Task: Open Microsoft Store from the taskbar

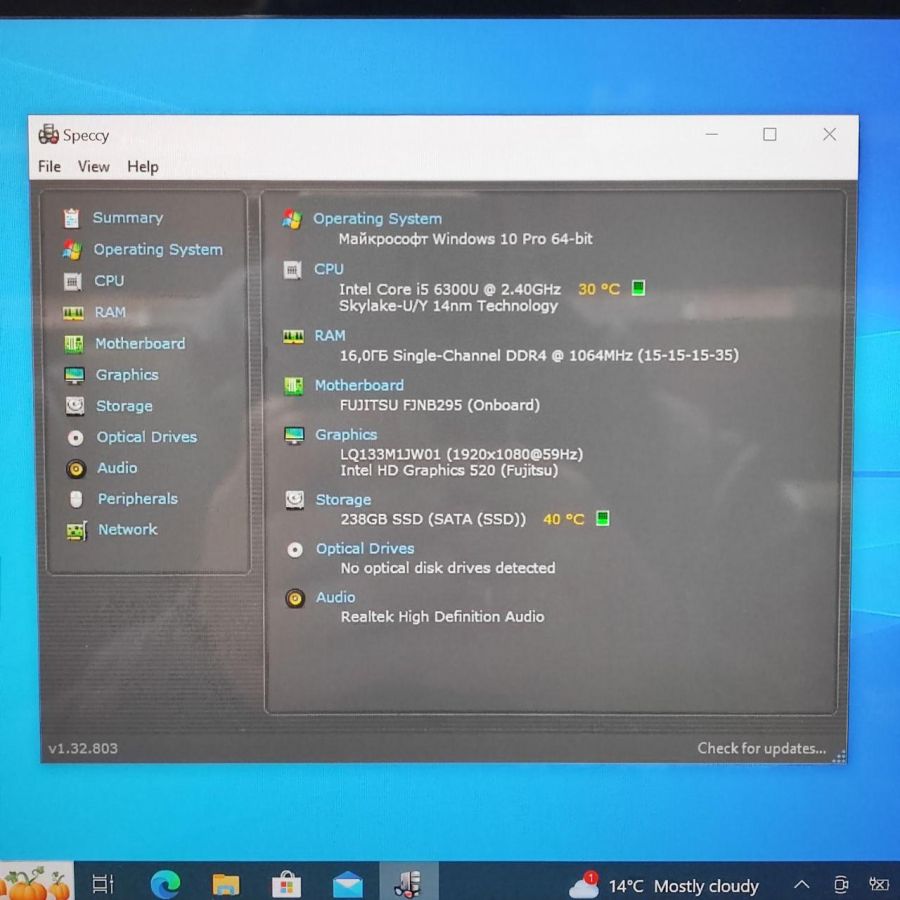Action: pyautogui.click(x=286, y=884)
